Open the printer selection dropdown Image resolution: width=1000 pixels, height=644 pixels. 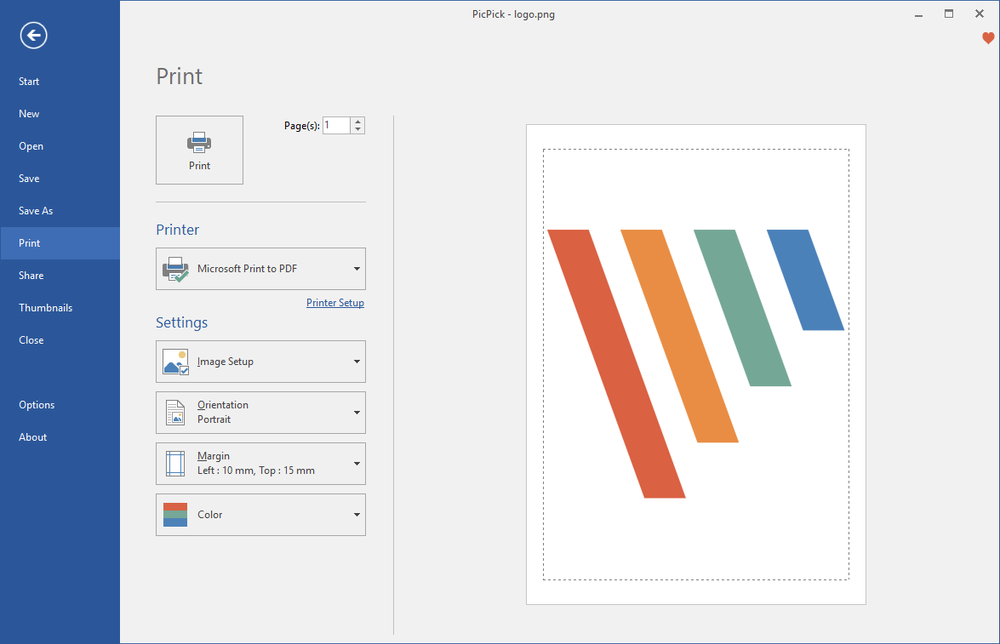point(356,268)
